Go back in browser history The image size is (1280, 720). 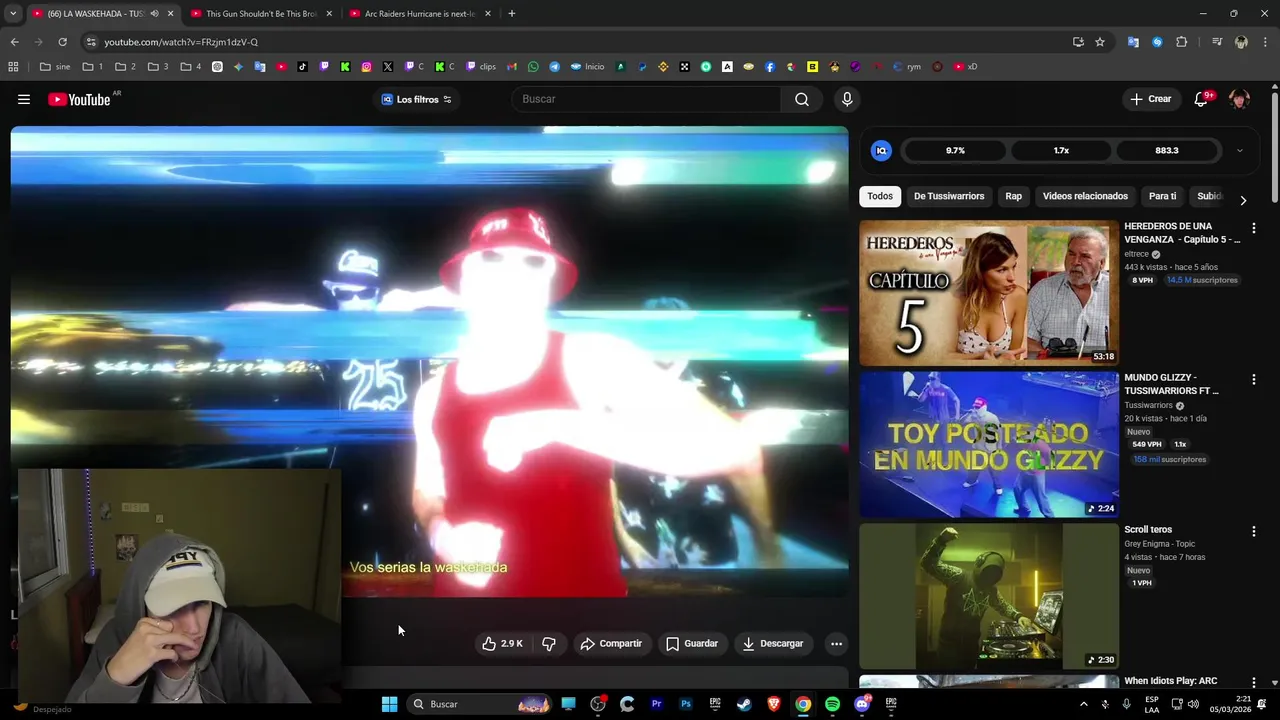tap(14, 42)
